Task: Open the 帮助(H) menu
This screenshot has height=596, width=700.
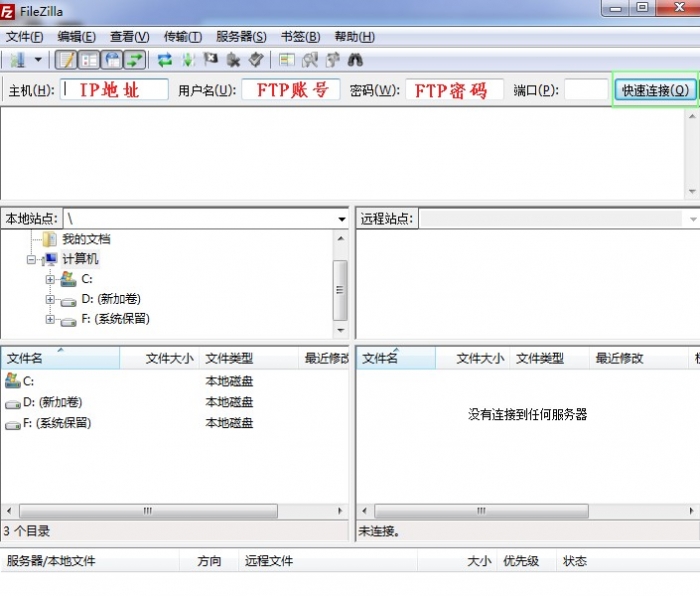Action: [354, 37]
